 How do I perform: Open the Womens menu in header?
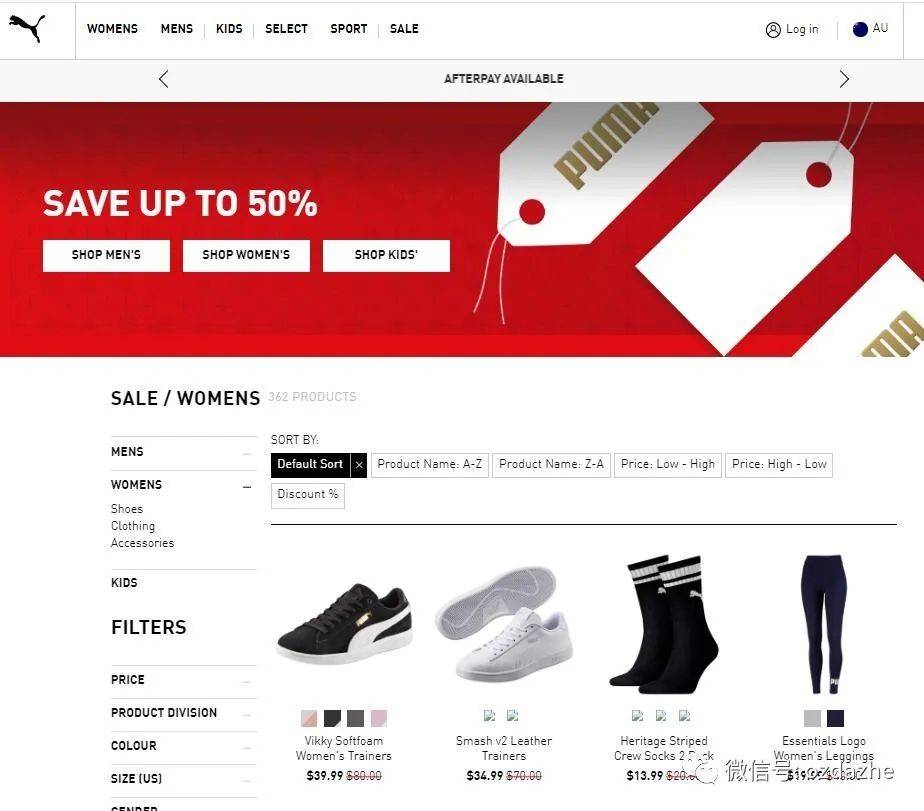pyautogui.click(x=113, y=29)
